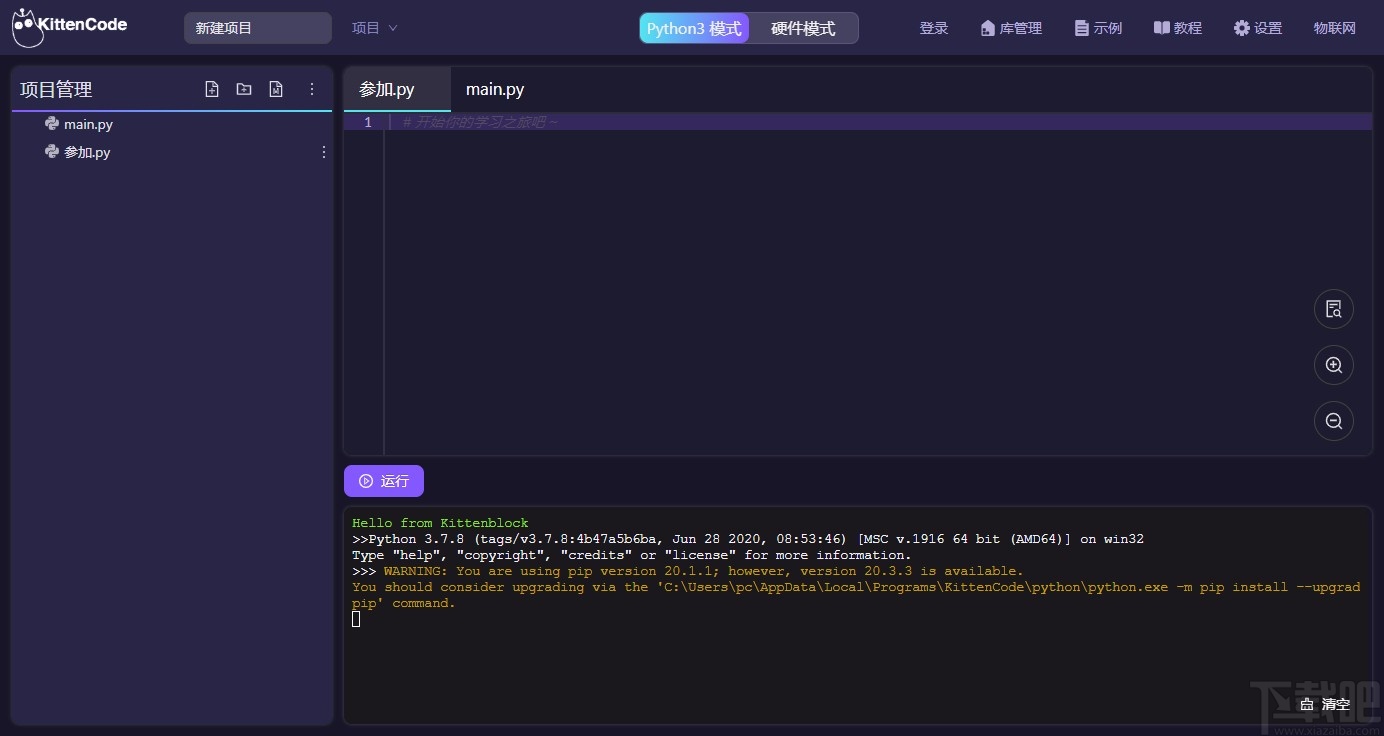Click the project name field 新建项目

pyautogui.click(x=258, y=28)
